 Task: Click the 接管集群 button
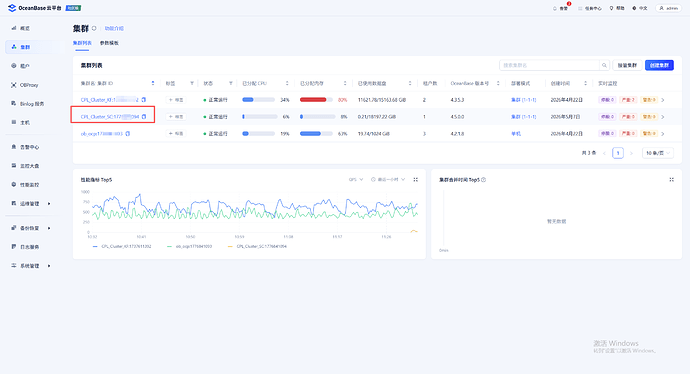point(627,65)
